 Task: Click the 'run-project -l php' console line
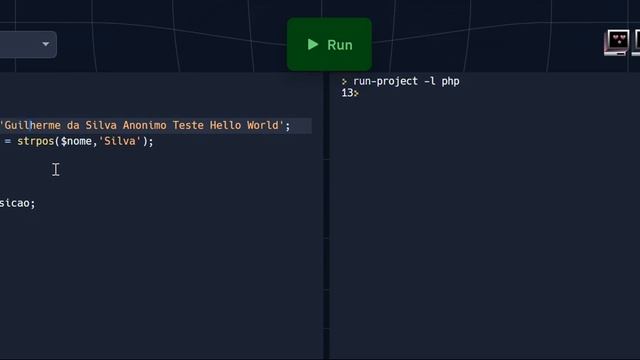[406, 81]
